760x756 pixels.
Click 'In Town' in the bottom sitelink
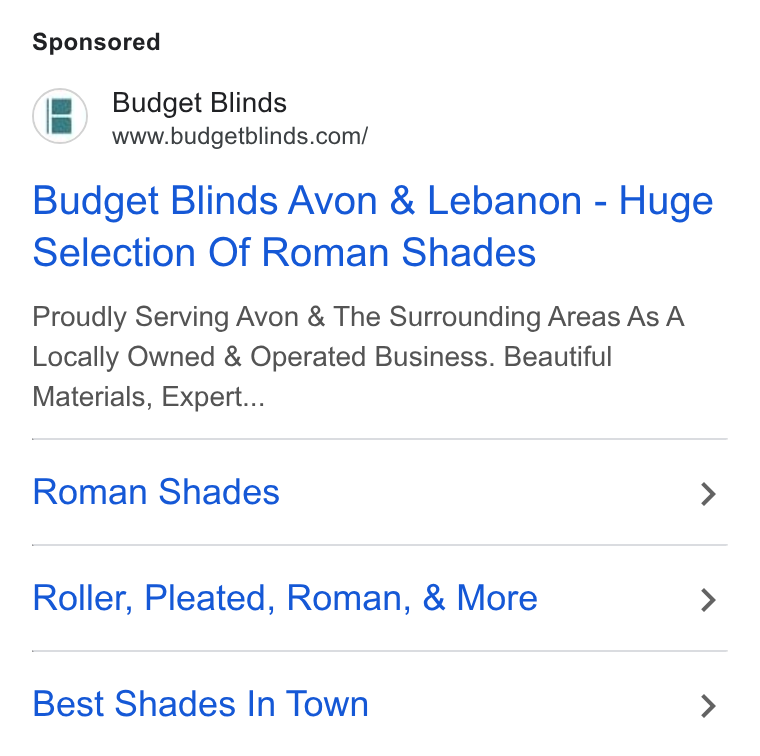[308, 704]
